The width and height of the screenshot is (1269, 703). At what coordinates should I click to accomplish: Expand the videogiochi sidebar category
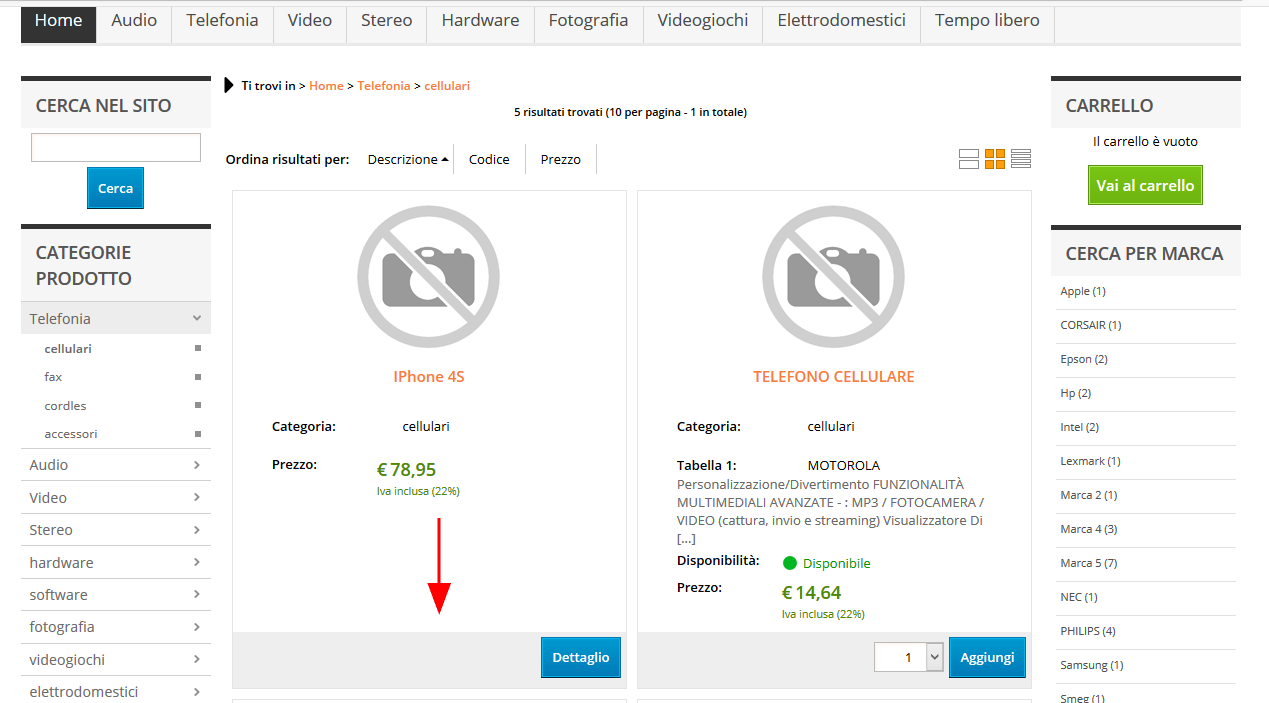click(116, 660)
